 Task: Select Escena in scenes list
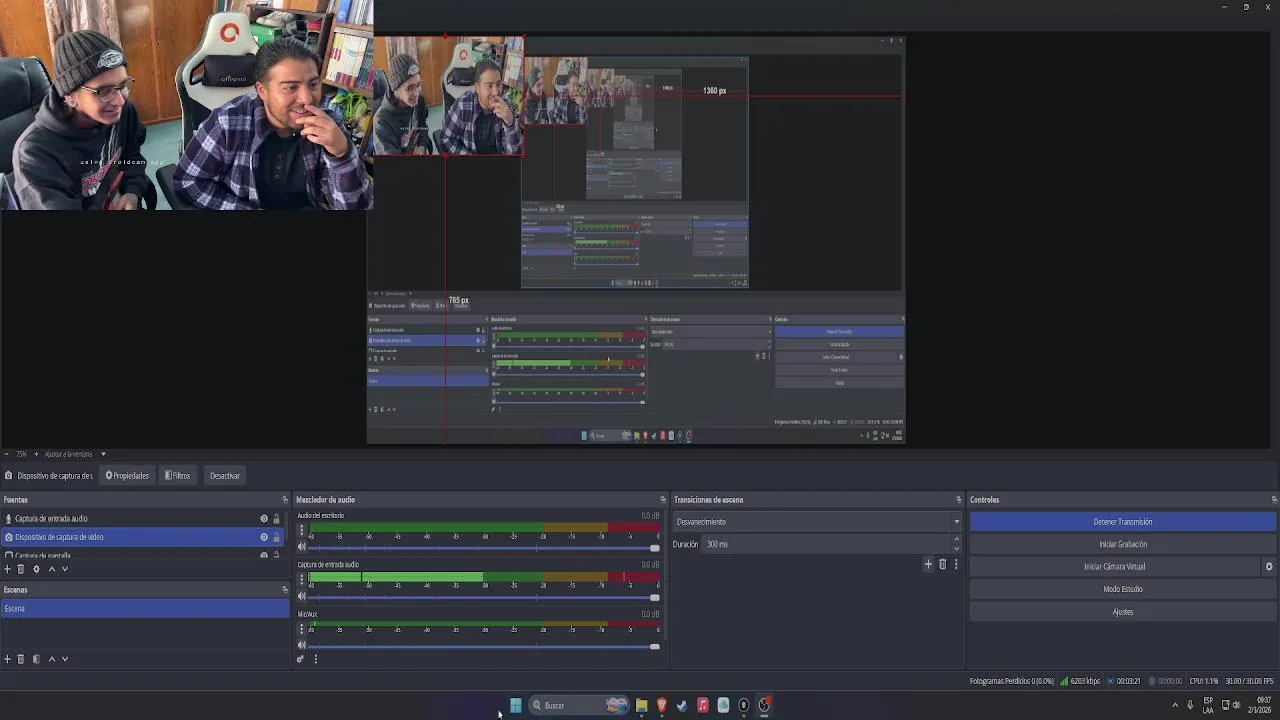(x=145, y=609)
